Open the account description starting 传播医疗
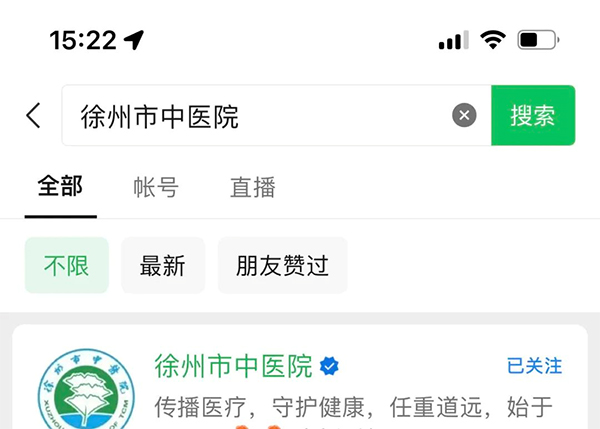This screenshot has height=429, width=600. (353, 407)
